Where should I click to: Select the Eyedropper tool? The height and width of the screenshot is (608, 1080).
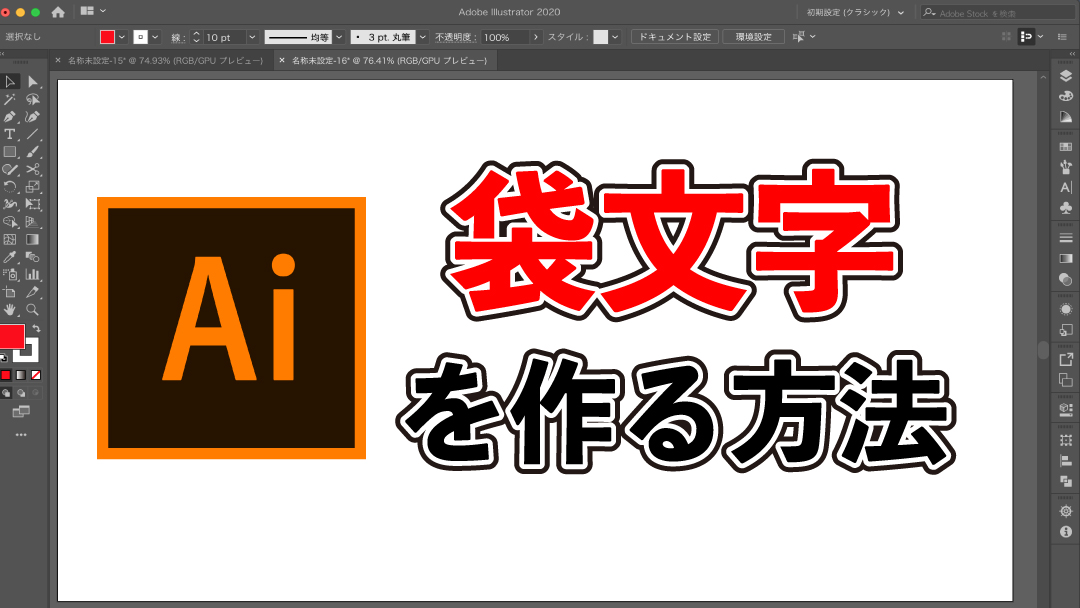coord(10,257)
